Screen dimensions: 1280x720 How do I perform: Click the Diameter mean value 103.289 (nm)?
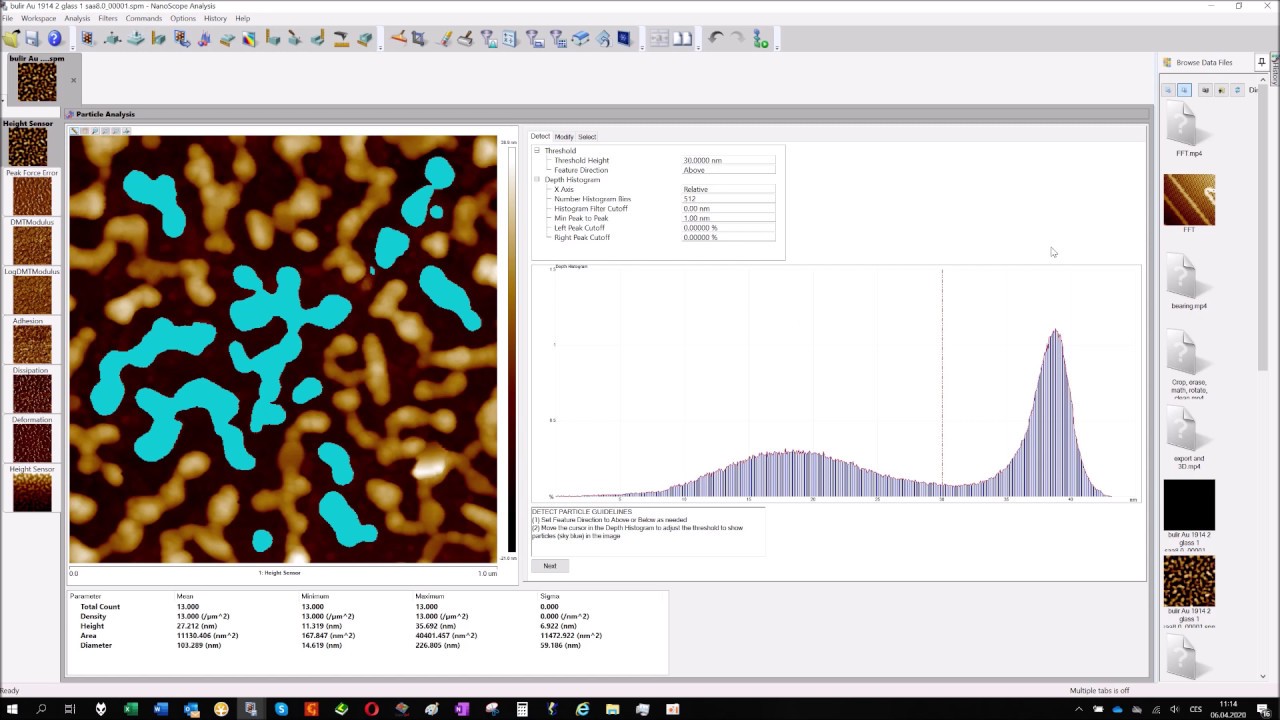[x=199, y=645]
